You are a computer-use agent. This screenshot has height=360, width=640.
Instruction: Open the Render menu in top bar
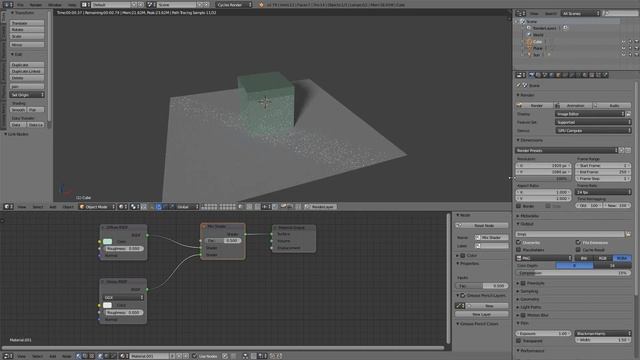[x=36, y=4]
